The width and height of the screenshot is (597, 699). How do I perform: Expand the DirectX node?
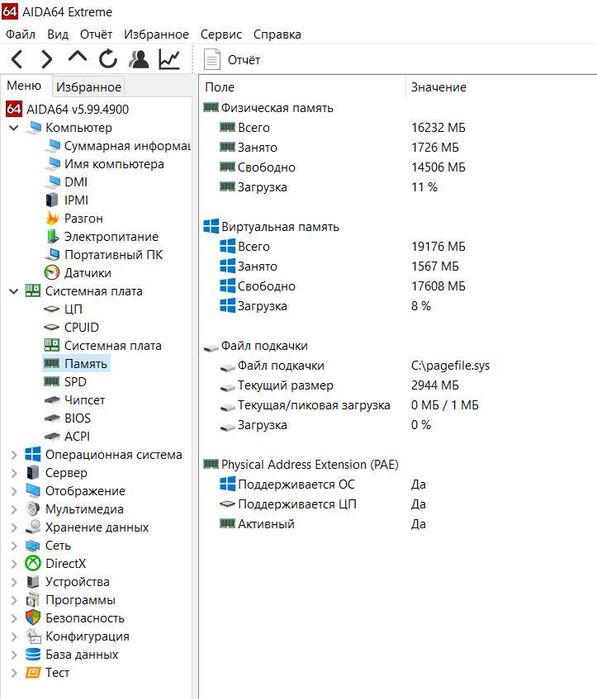click(x=14, y=564)
